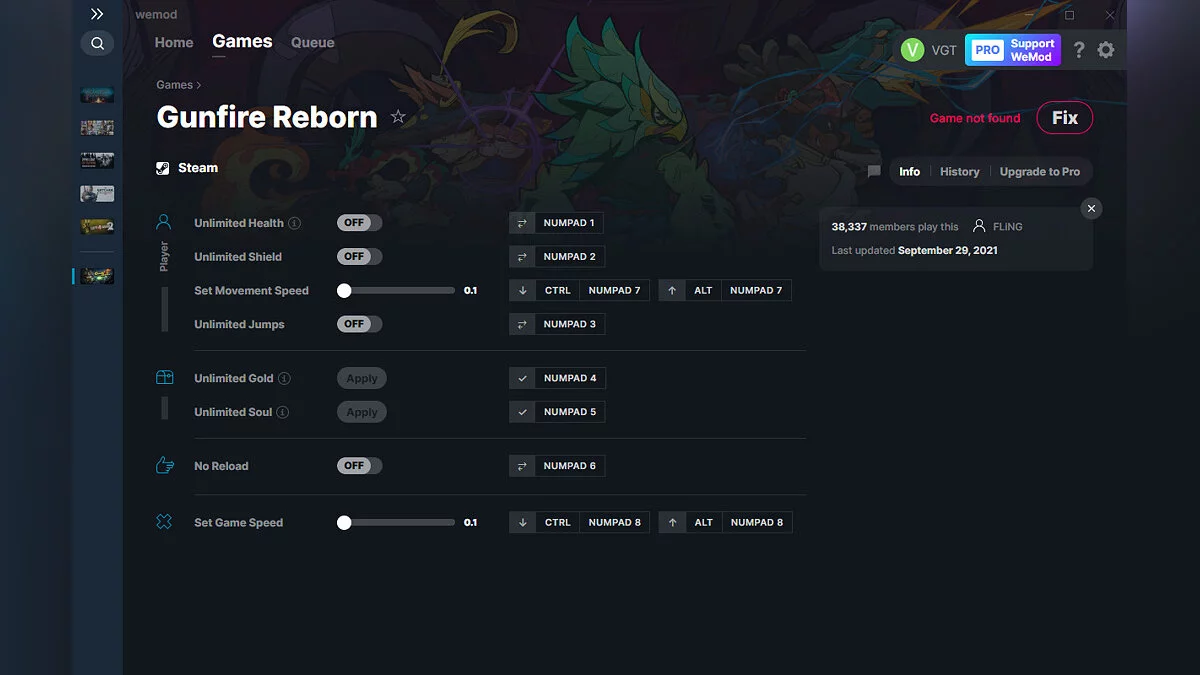Switch to the Games tab
Viewport: 1200px width, 675px height.
pyautogui.click(x=242, y=41)
